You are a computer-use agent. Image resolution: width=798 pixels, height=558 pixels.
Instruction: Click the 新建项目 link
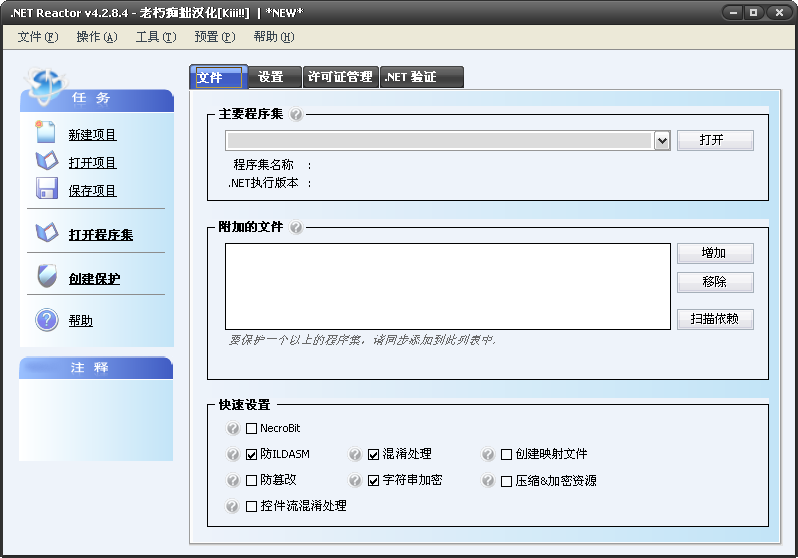pyautogui.click(x=93, y=135)
